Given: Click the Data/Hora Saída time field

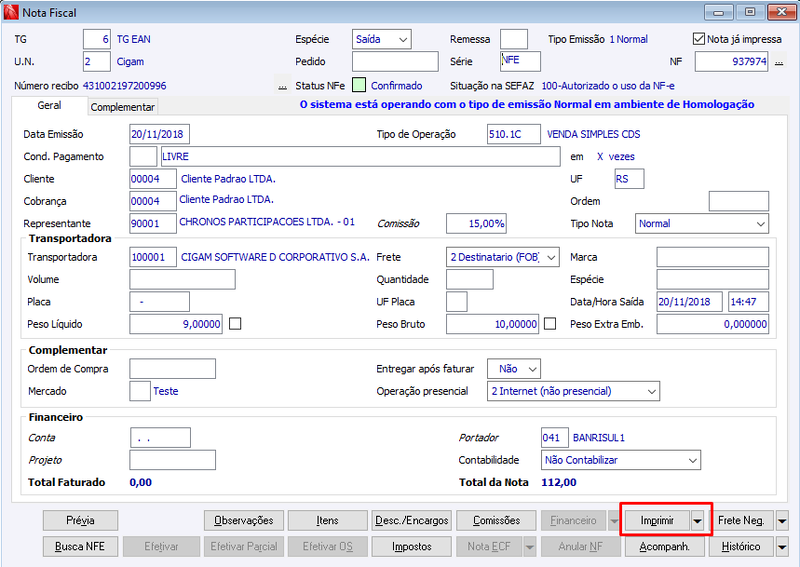Looking at the screenshot, I should (748, 302).
